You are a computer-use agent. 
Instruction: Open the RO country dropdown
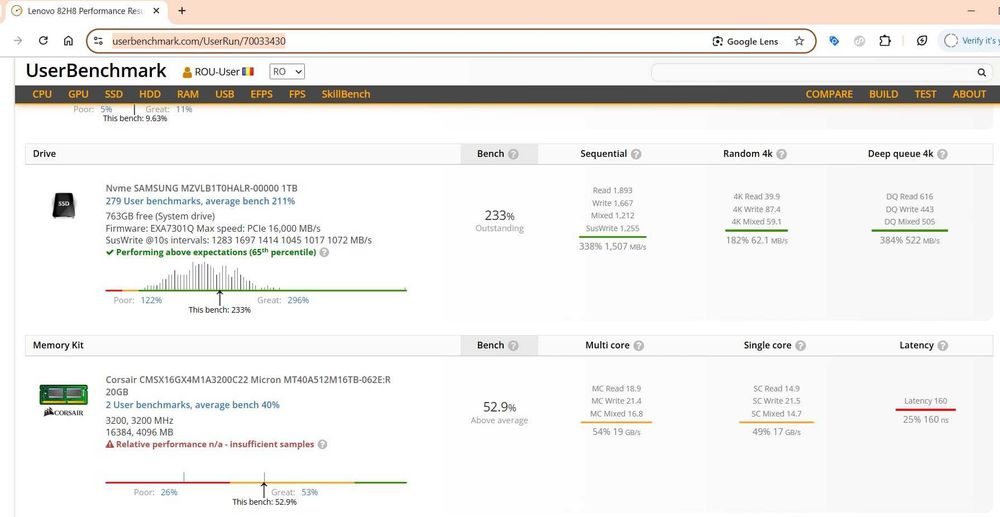tap(287, 72)
